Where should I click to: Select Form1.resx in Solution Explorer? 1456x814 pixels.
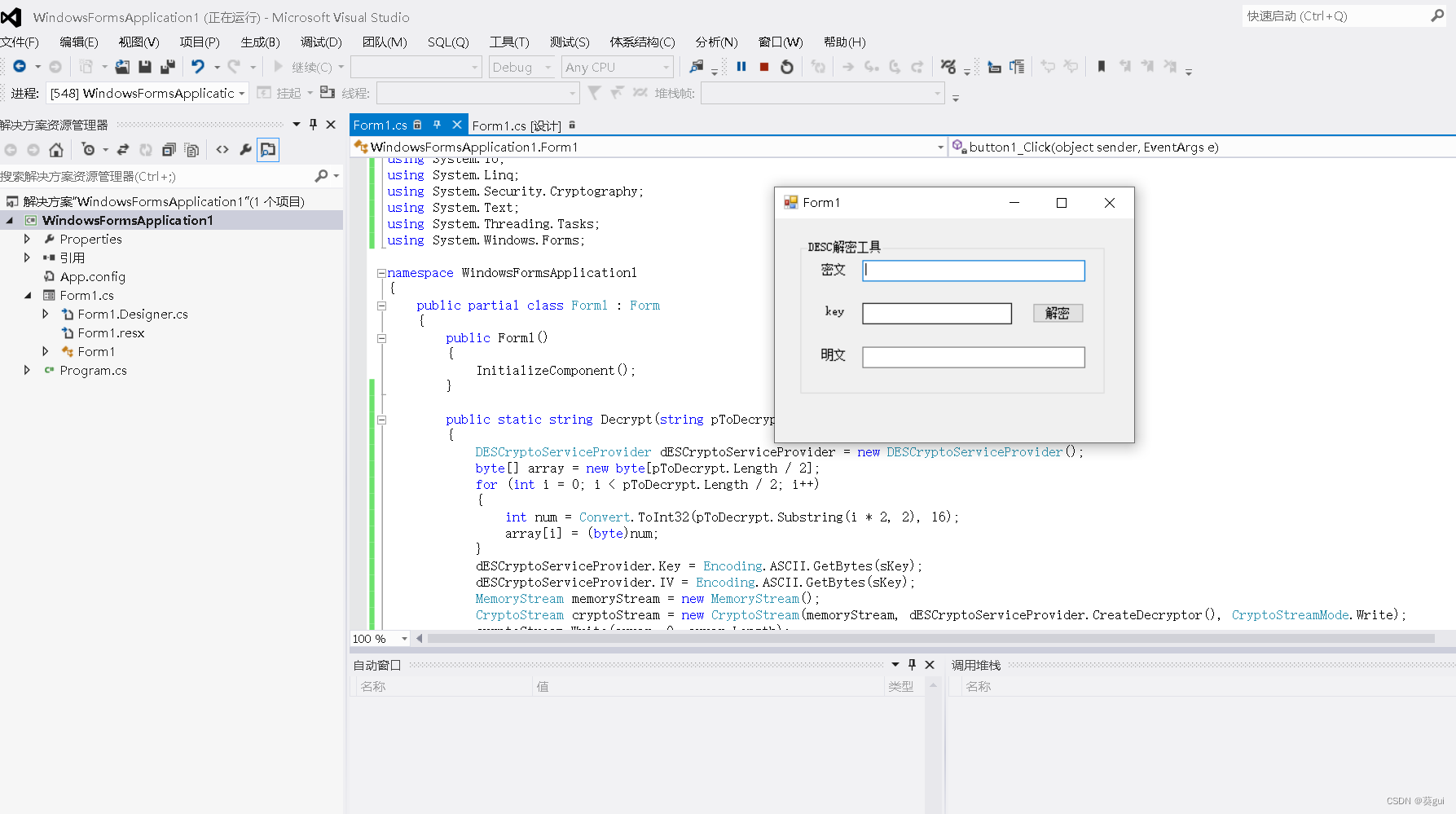coord(111,332)
